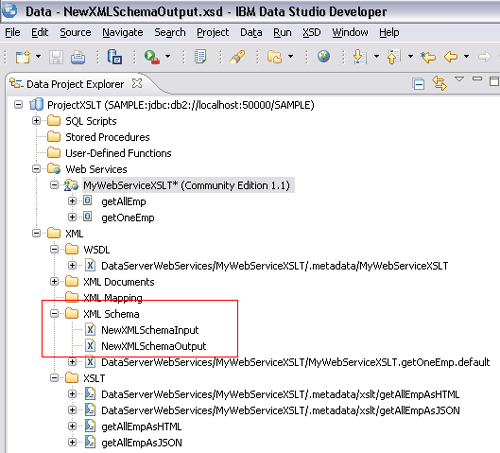Click the MyWebServiceXSLT service icon
Image resolution: width=500 pixels, height=453 pixels.
(71, 185)
